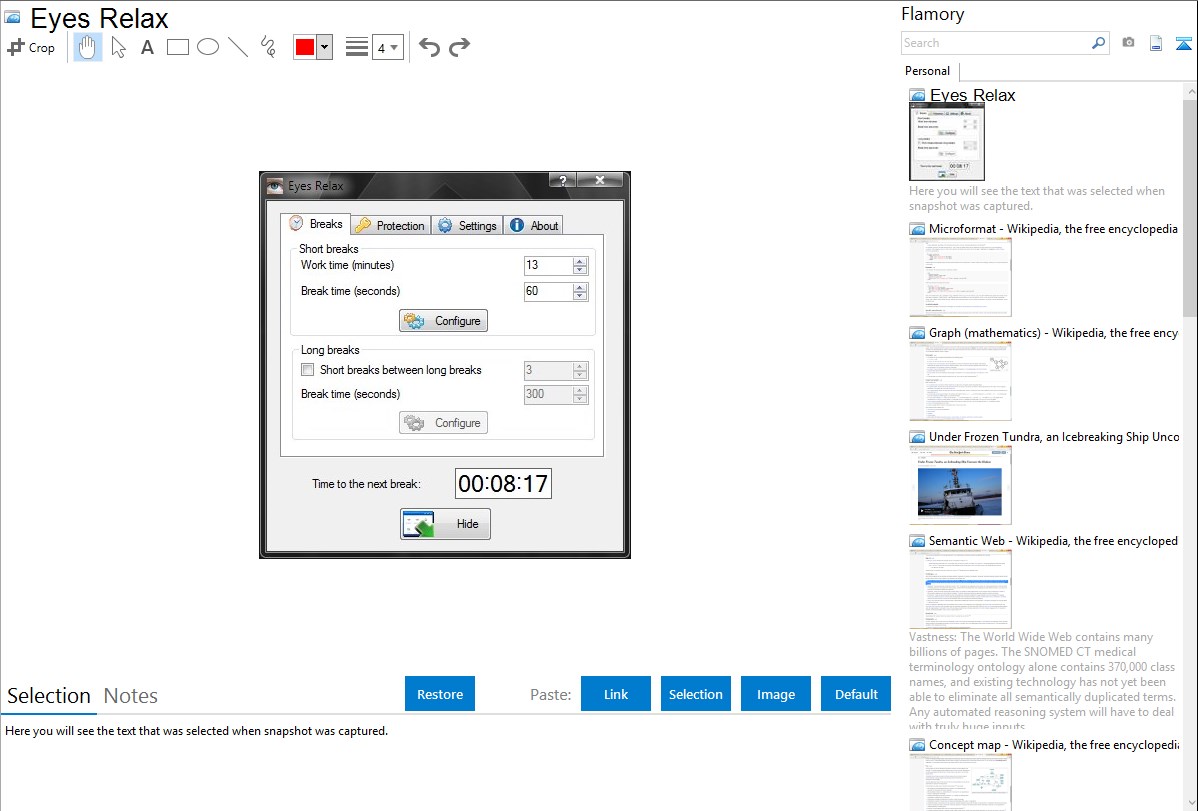This screenshot has height=811, width=1198.
Task: Pick the freehand scribble tool
Action: (268, 47)
